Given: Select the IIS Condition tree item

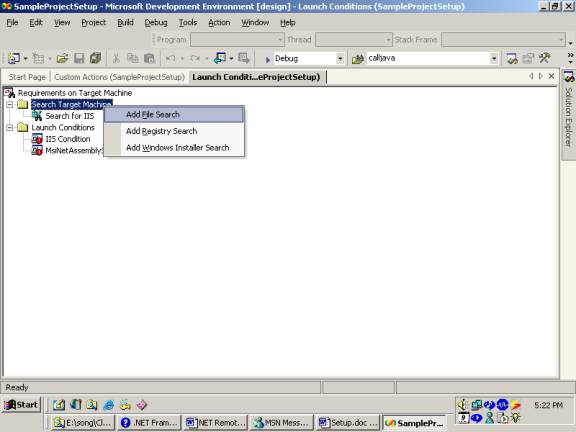Looking at the screenshot, I should 68,139.
